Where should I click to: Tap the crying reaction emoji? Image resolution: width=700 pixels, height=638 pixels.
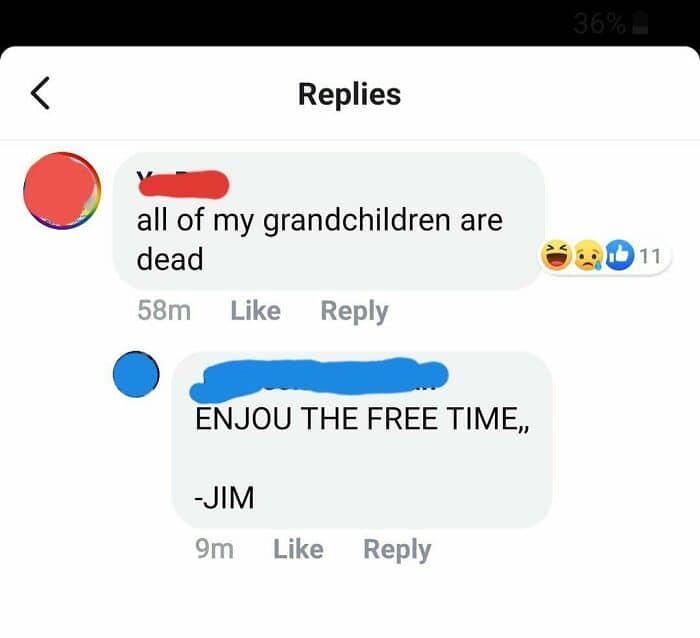click(588, 256)
